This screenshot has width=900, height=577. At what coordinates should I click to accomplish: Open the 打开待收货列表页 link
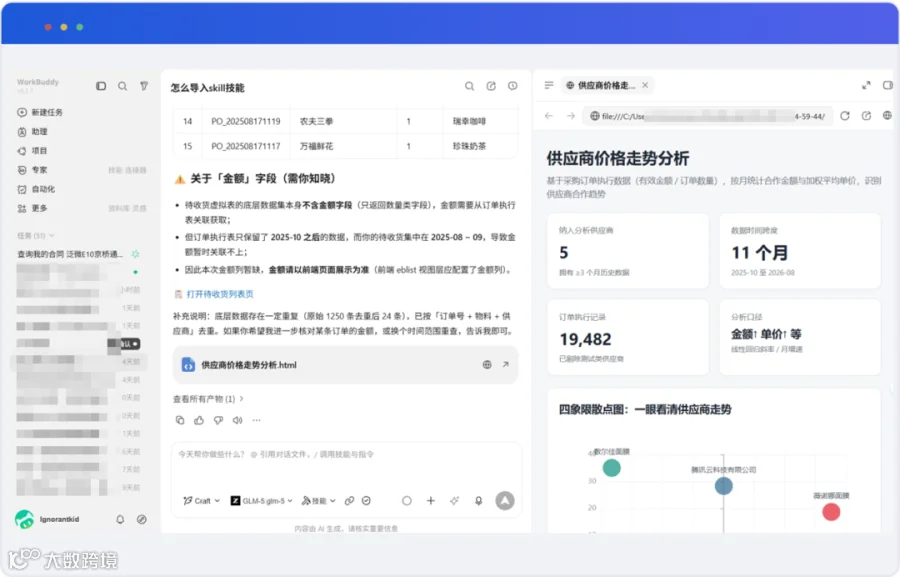pos(220,294)
